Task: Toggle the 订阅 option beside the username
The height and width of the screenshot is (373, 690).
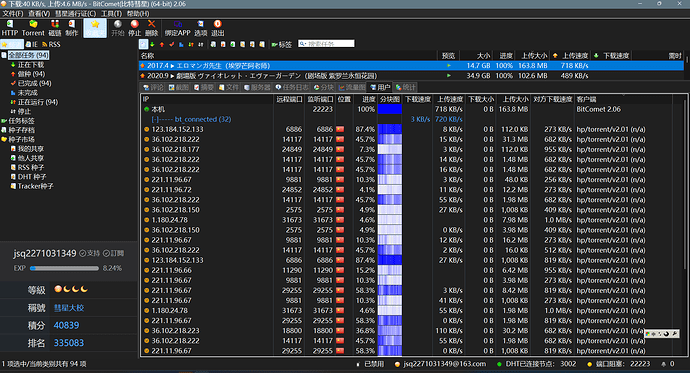Action: pos(114,253)
